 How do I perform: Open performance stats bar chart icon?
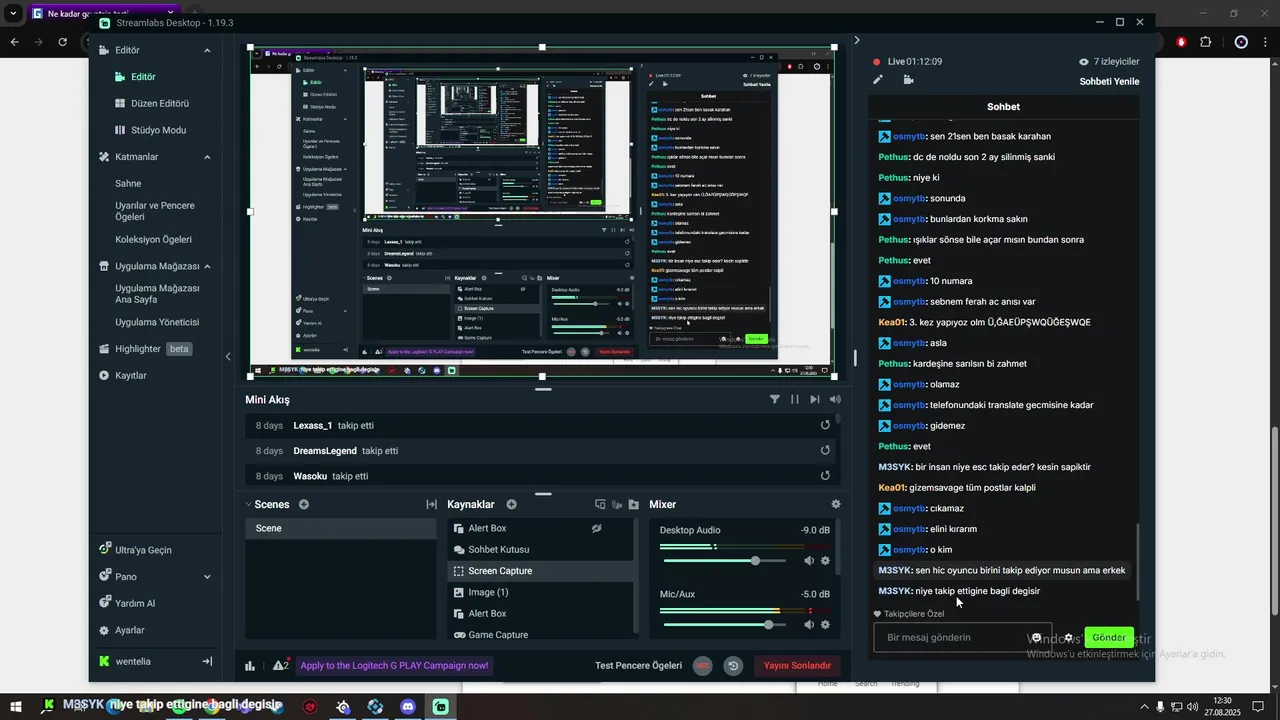pyautogui.click(x=250, y=666)
